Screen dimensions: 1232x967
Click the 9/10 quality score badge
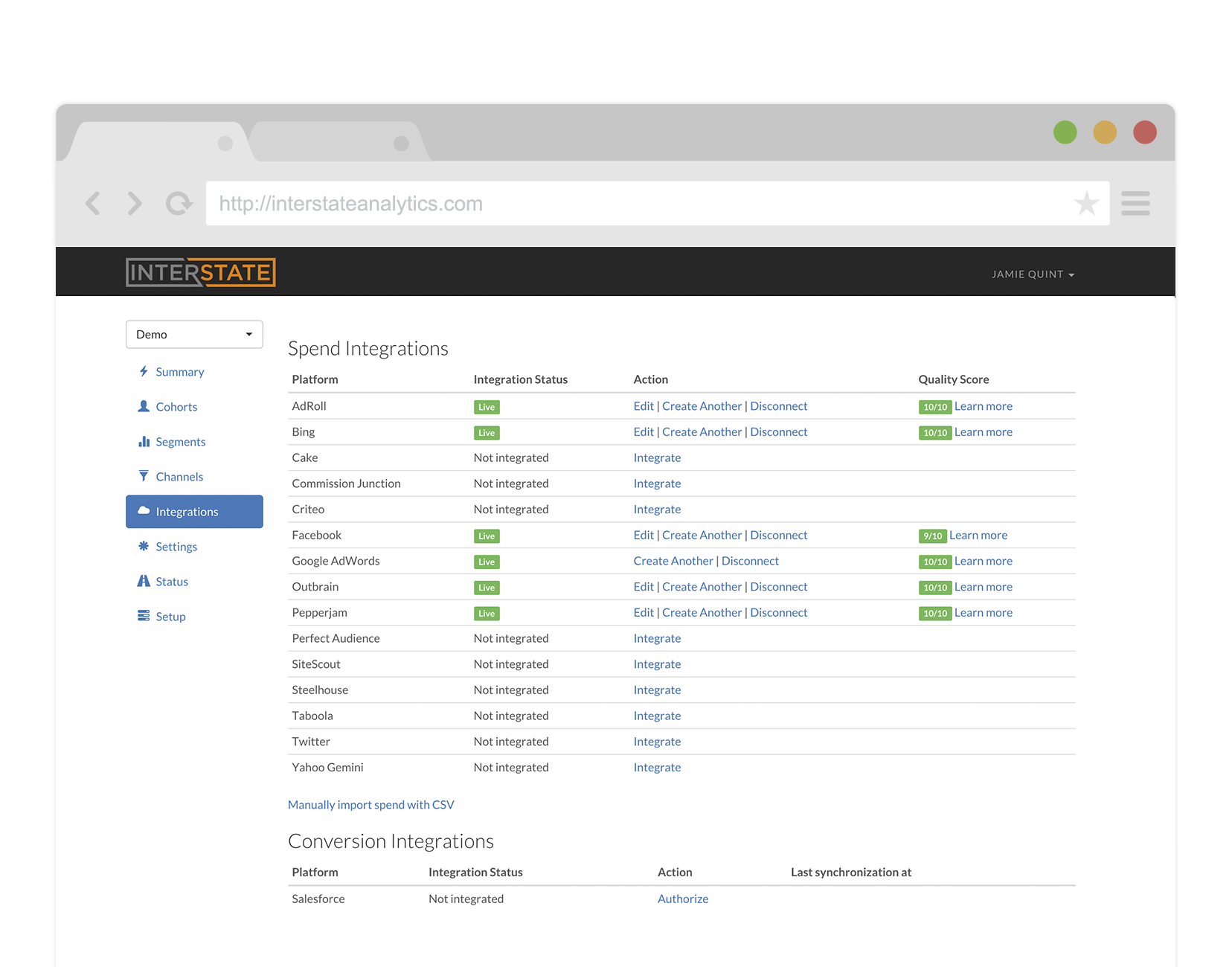[x=932, y=536]
